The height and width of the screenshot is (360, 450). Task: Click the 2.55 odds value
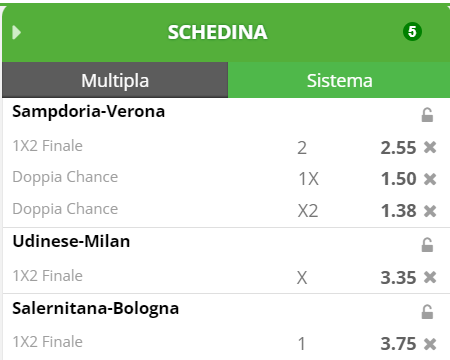click(398, 148)
